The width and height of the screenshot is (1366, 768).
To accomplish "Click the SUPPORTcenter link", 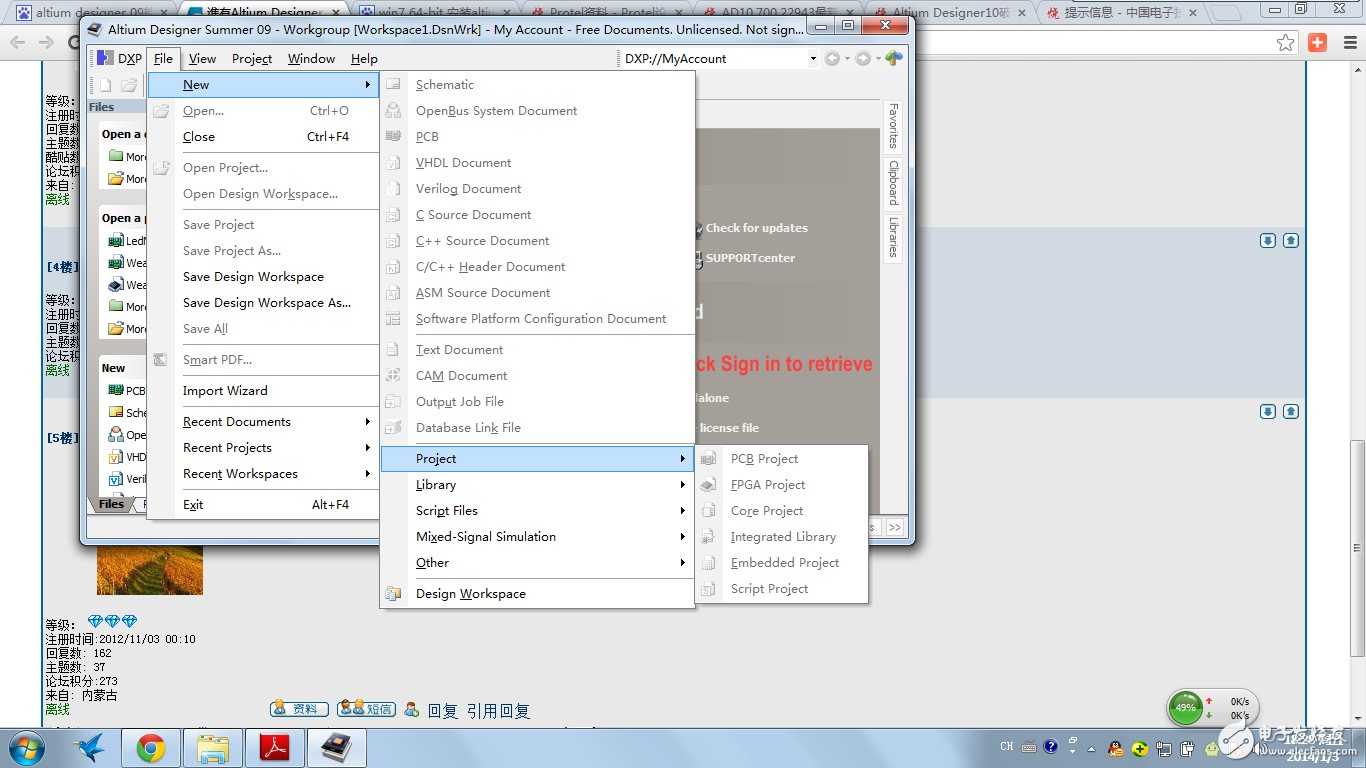I will (750, 258).
